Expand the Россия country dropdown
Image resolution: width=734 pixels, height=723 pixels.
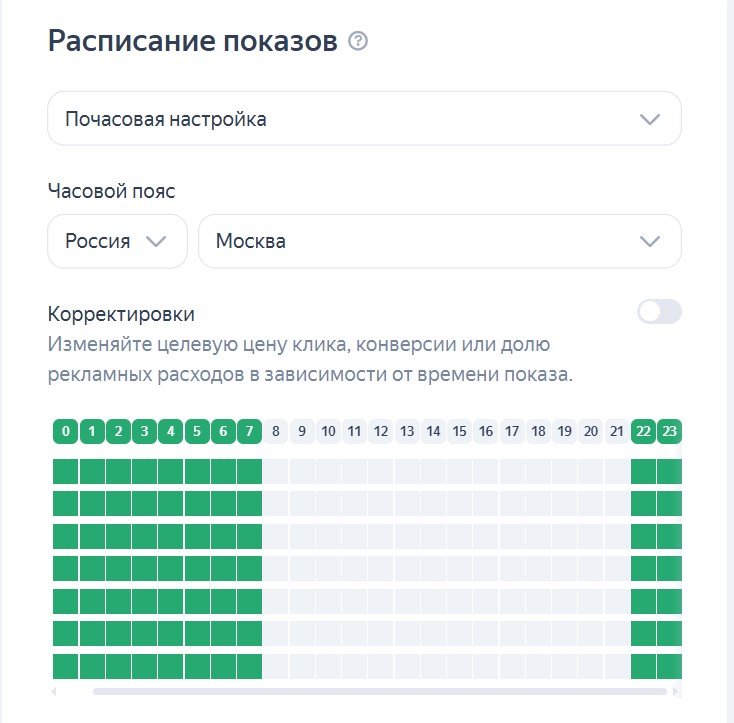pyautogui.click(x=117, y=241)
